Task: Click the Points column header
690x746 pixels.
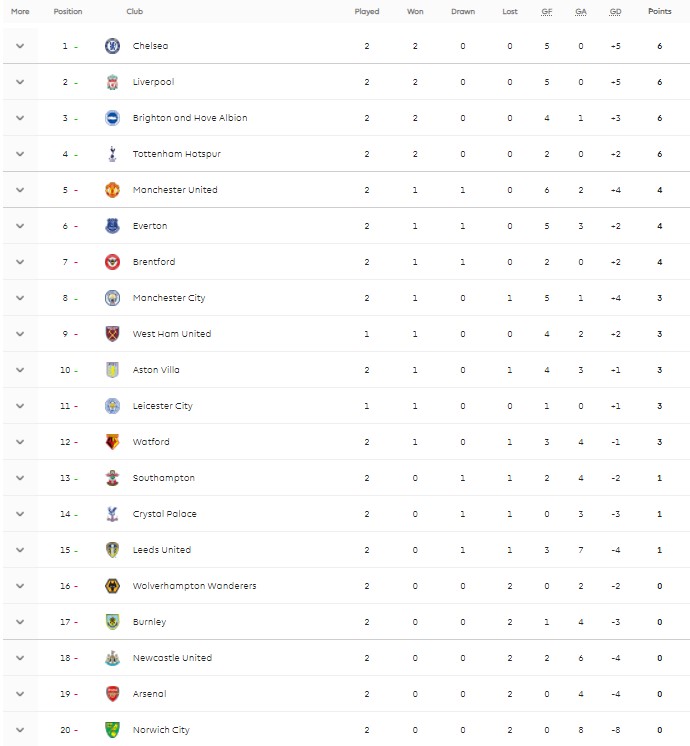Action: (x=659, y=12)
